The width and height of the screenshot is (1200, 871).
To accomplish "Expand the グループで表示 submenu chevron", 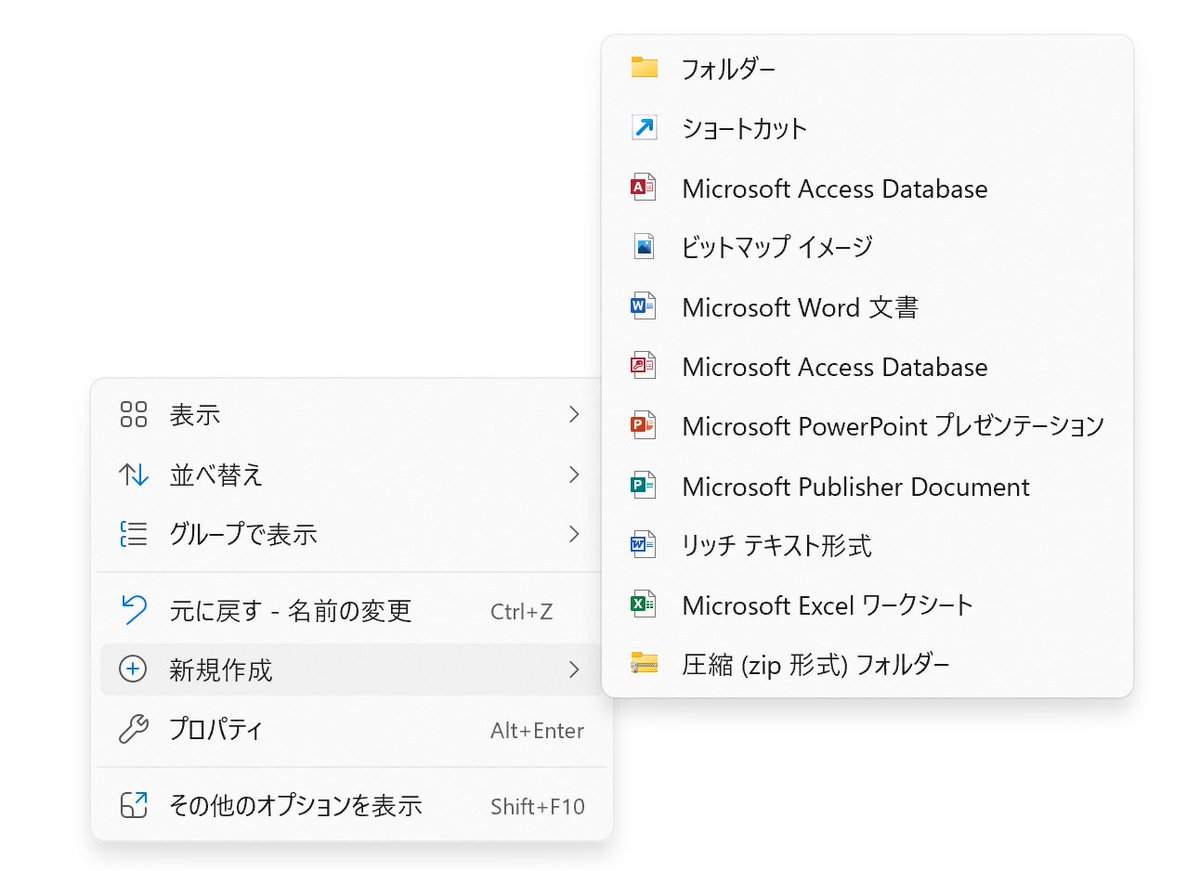I will [x=574, y=534].
